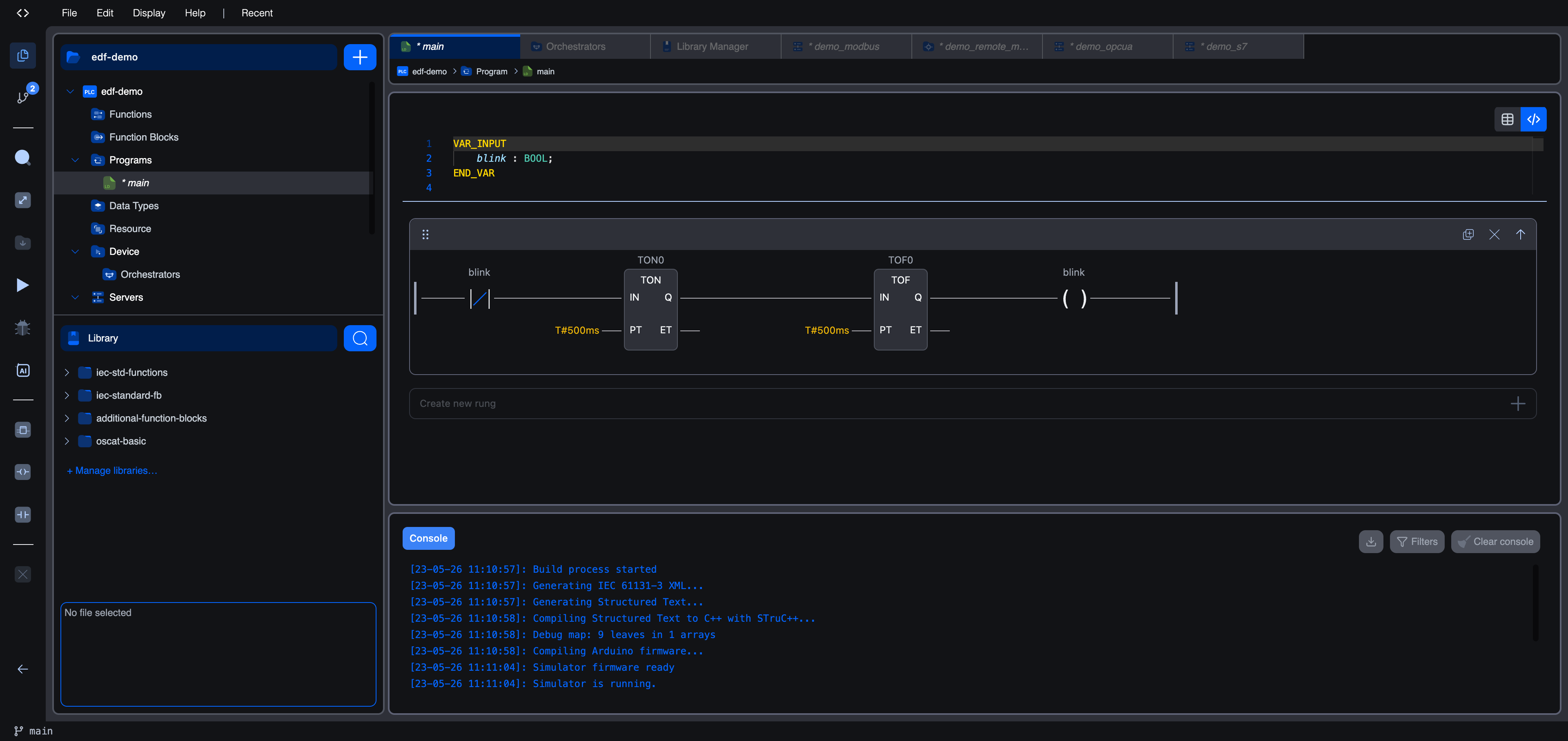Screen dimensions: 1568x741
Task: Click the negated blink contact
Action: (480, 298)
